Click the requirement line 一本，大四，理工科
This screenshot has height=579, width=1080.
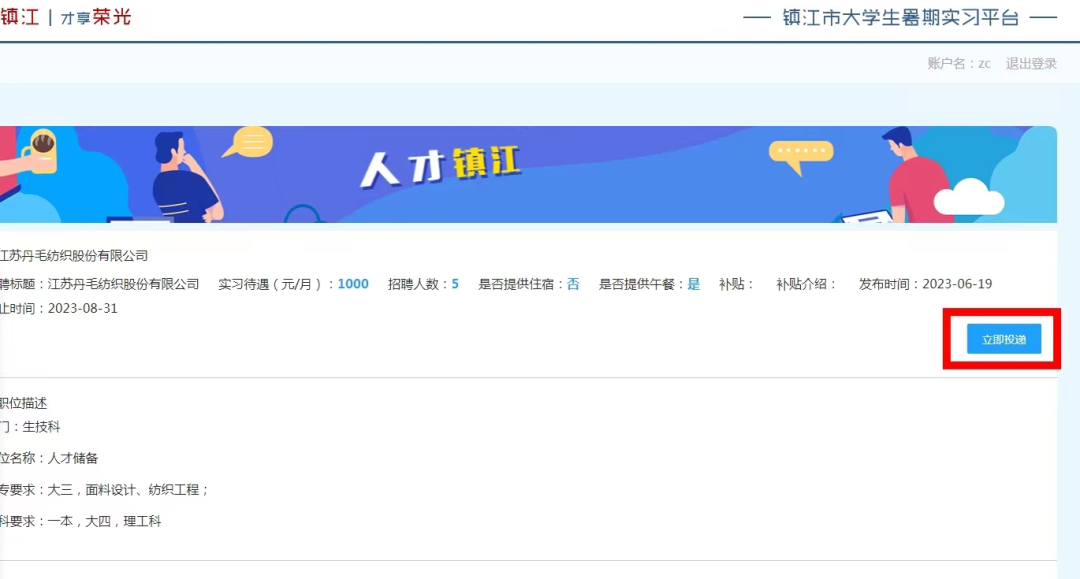[81, 521]
